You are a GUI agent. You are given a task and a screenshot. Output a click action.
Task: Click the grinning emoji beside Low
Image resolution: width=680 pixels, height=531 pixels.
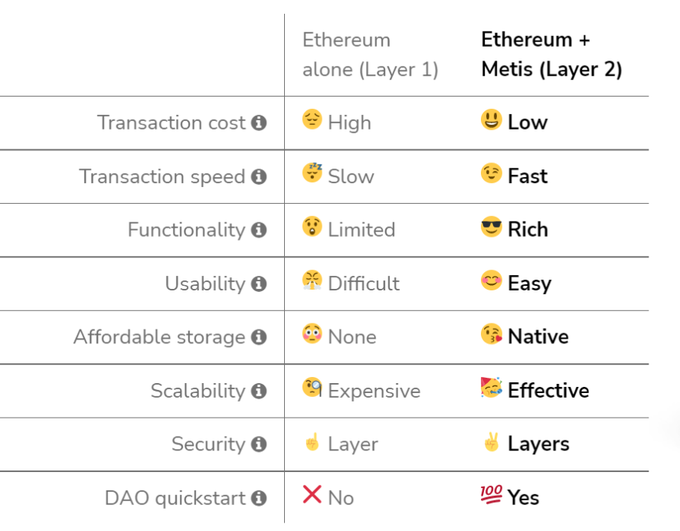[x=491, y=121]
